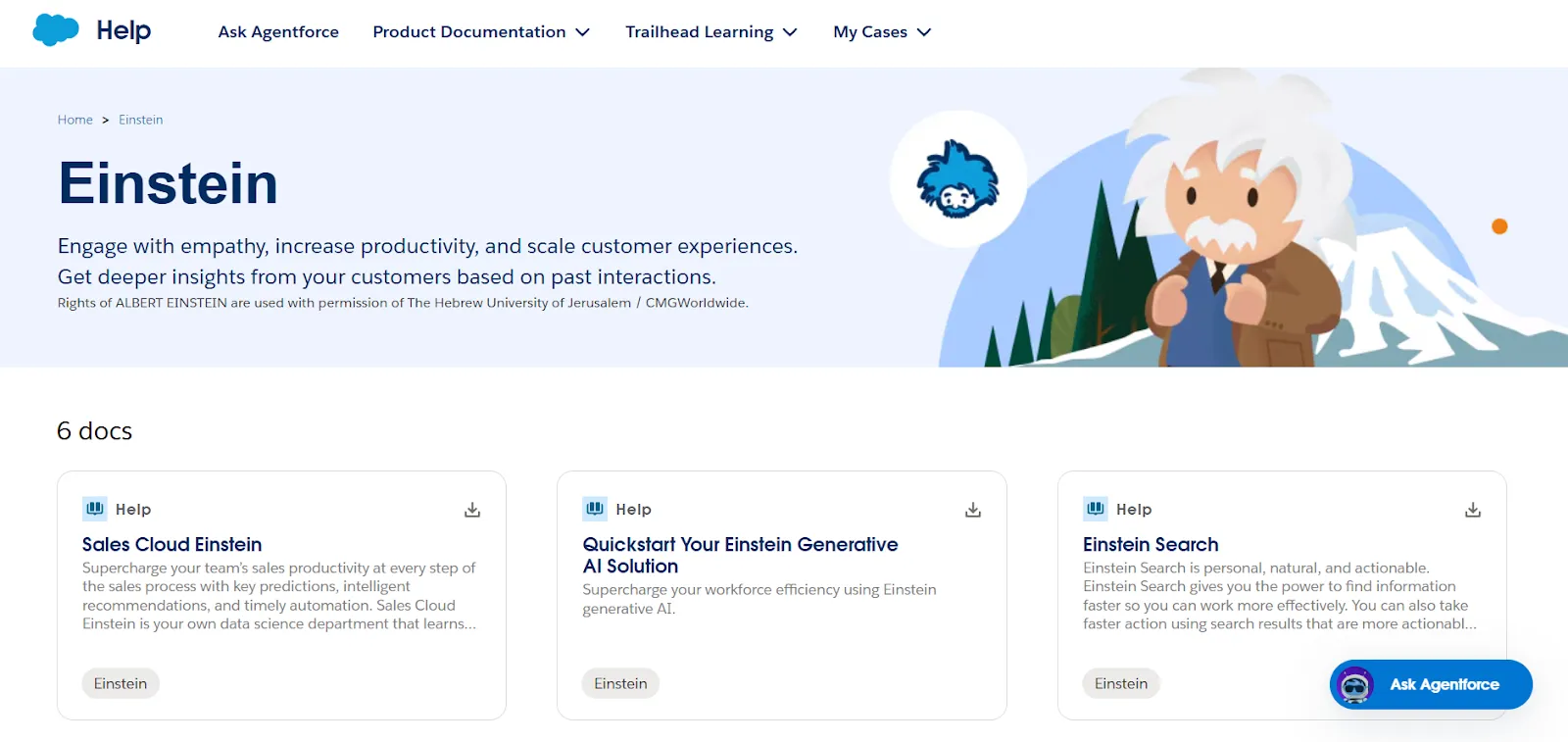Click the Help book icon on Sales Cloud Einstein card

coord(95,509)
